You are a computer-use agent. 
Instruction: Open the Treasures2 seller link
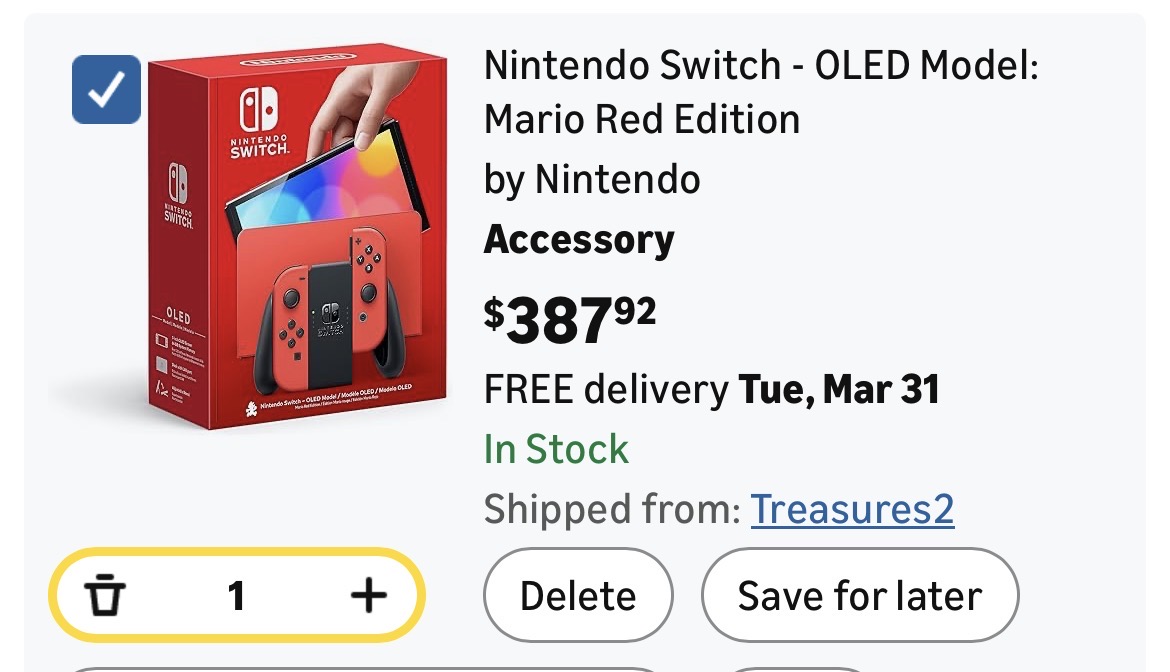click(852, 509)
